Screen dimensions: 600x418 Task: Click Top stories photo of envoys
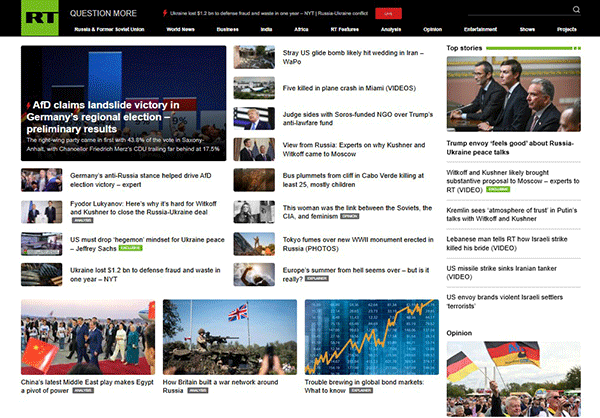click(x=514, y=94)
